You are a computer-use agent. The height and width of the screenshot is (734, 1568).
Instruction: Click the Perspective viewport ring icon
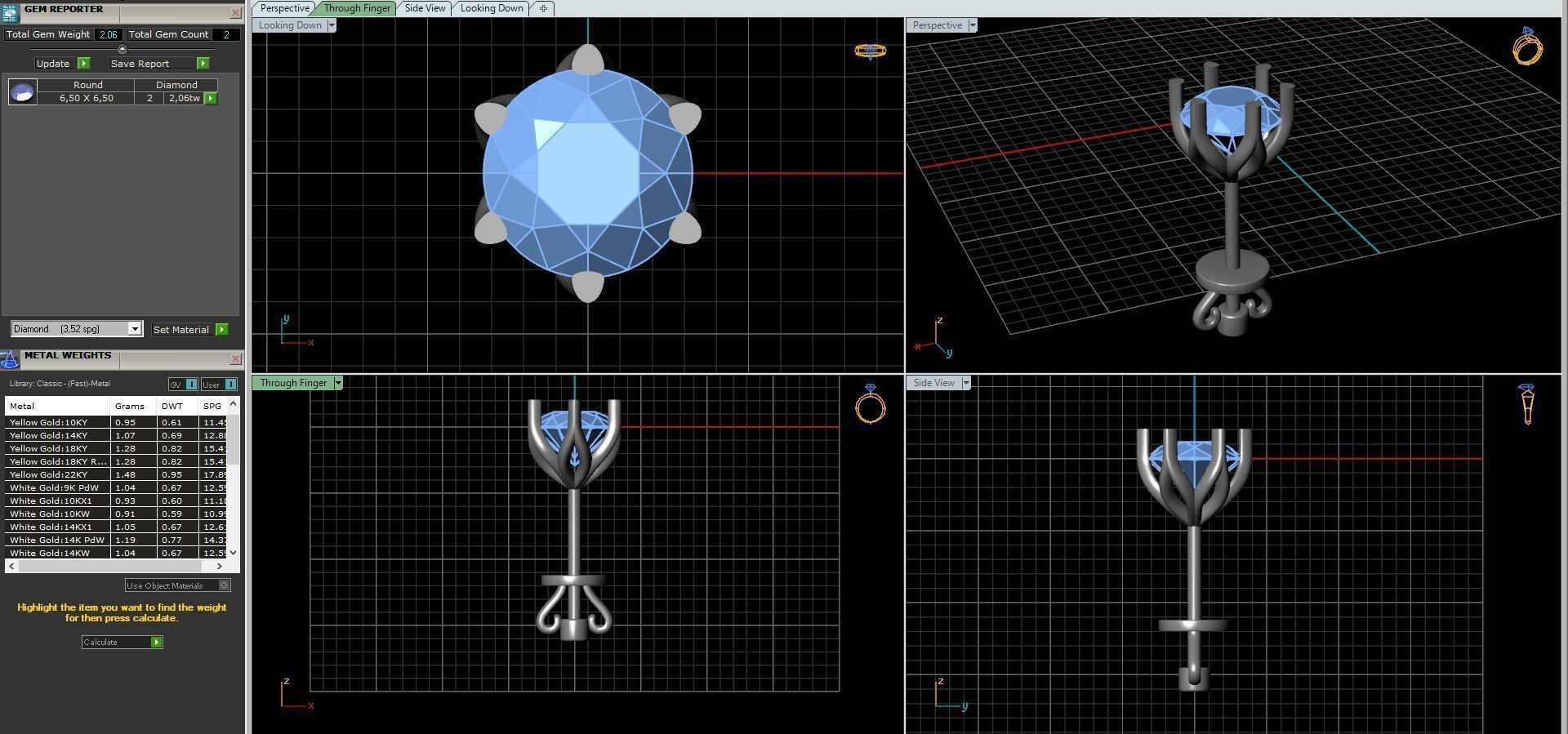tap(1527, 46)
